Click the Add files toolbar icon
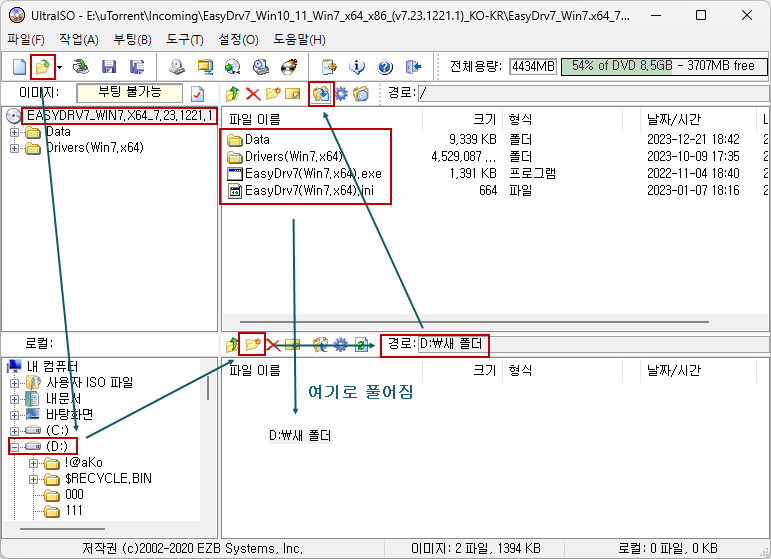Screen dimensions: 771x559 click(328, 66)
